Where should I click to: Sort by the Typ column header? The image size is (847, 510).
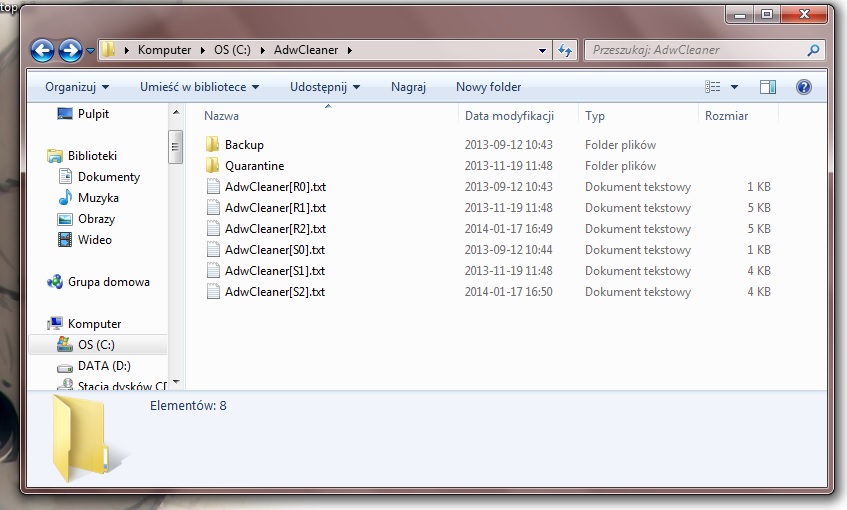(x=595, y=116)
